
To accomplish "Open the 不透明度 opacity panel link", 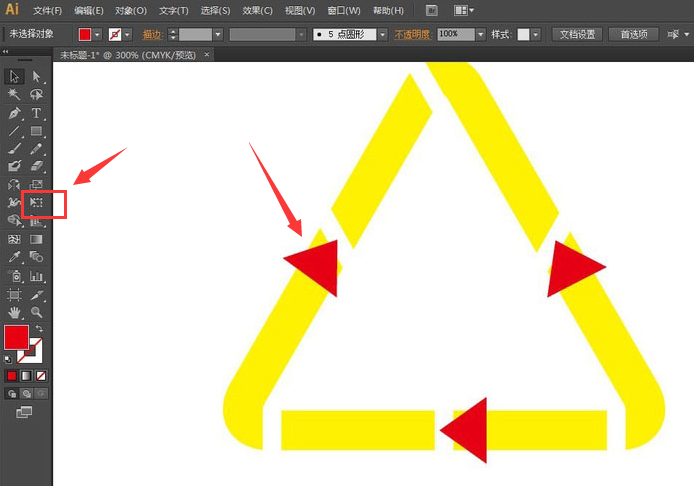I will pyautogui.click(x=412, y=35).
